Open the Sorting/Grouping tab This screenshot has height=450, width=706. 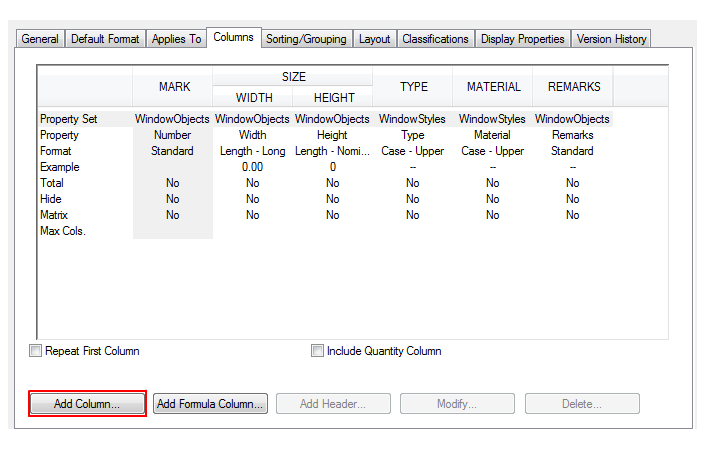tap(306, 39)
